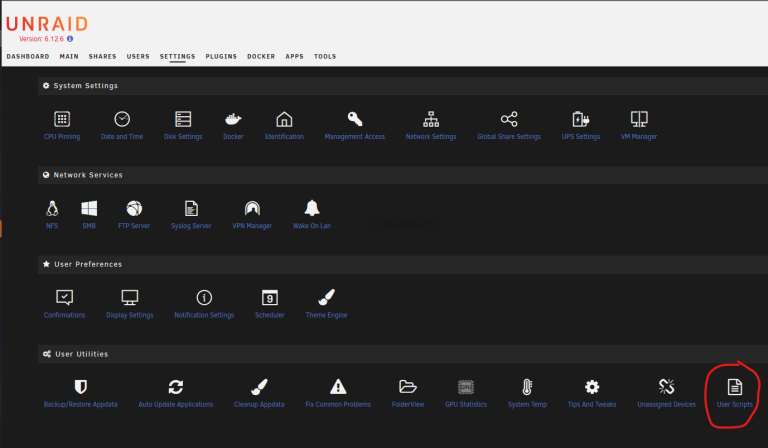Click the Global Share Settings link
Viewport: 768px width, 448px height.
point(508,136)
